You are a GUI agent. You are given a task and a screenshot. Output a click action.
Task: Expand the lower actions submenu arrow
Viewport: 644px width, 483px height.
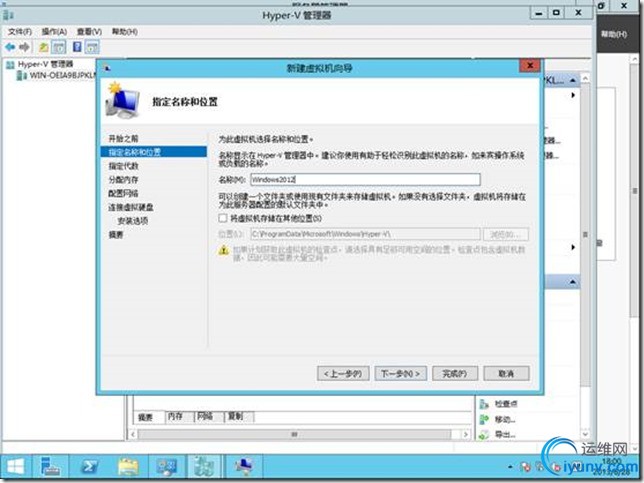click(x=573, y=247)
